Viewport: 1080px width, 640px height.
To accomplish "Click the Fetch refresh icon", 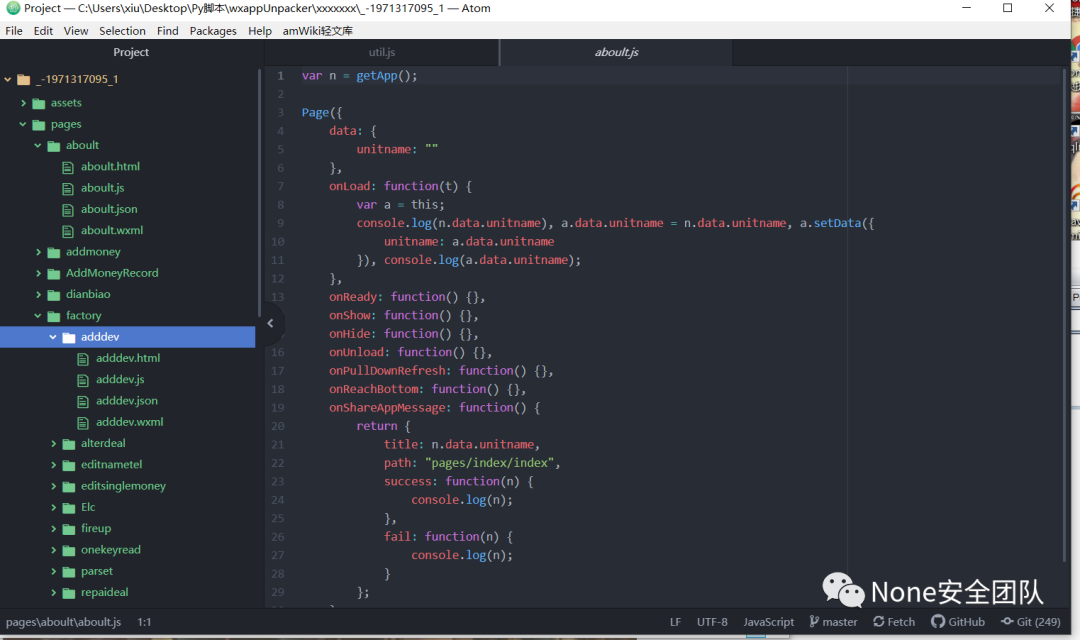I will pyautogui.click(x=879, y=621).
